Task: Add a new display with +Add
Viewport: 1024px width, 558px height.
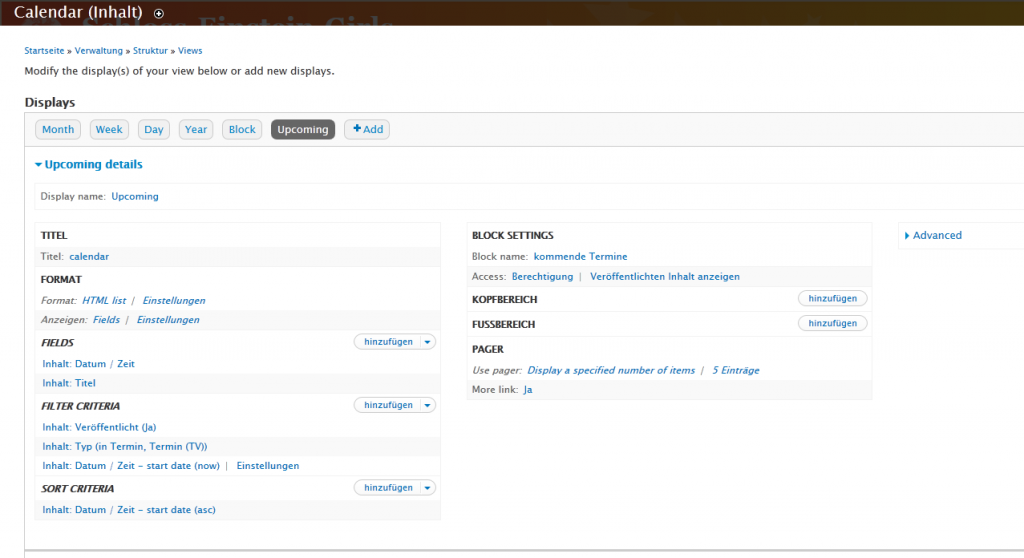Action: [x=367, y=129]
